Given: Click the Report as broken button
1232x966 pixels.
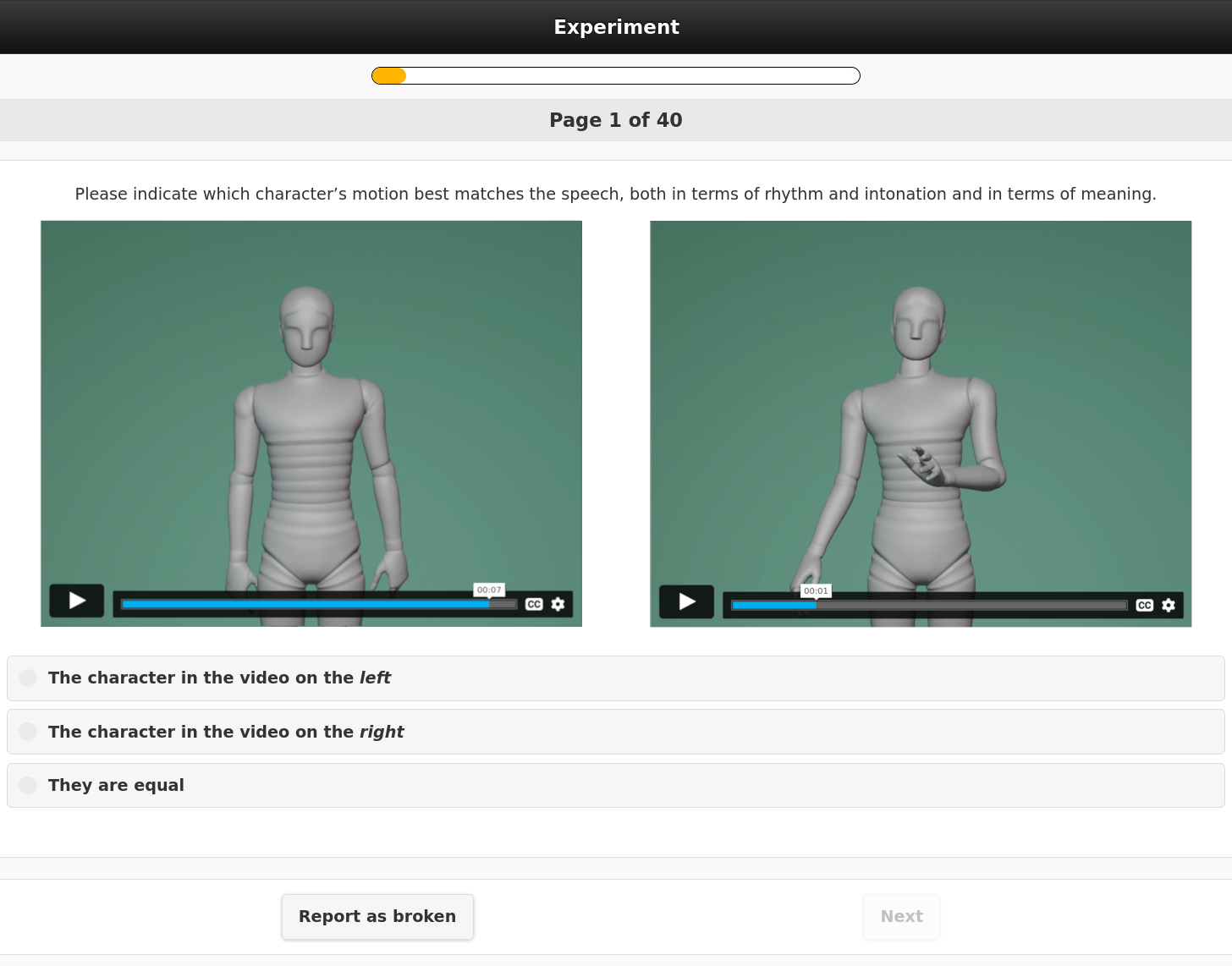Looking at the screenshot, I should [377, 917].
